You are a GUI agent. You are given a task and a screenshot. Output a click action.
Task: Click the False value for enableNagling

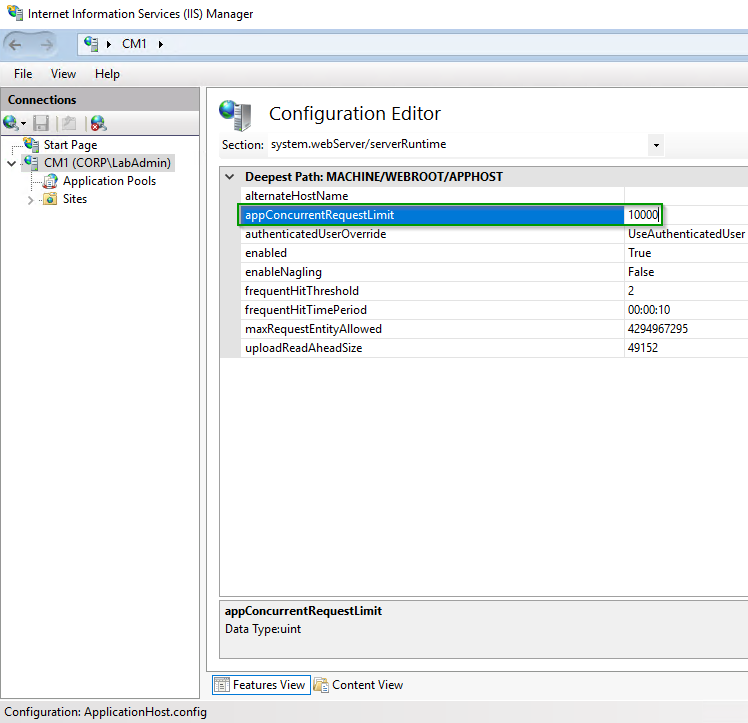point(641,272)
